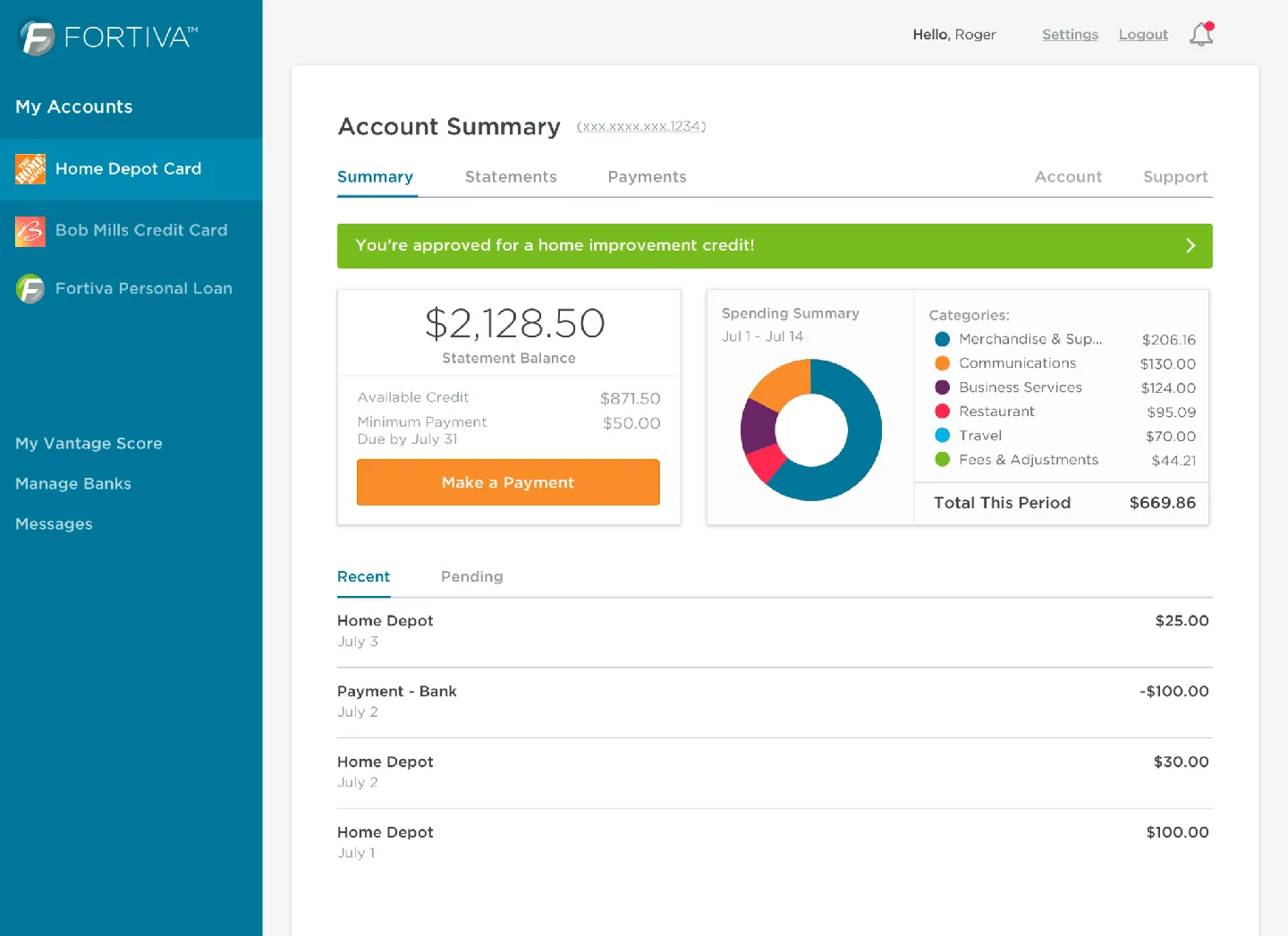
Task: Click the Restaurant category color dot
Action: 942,411
